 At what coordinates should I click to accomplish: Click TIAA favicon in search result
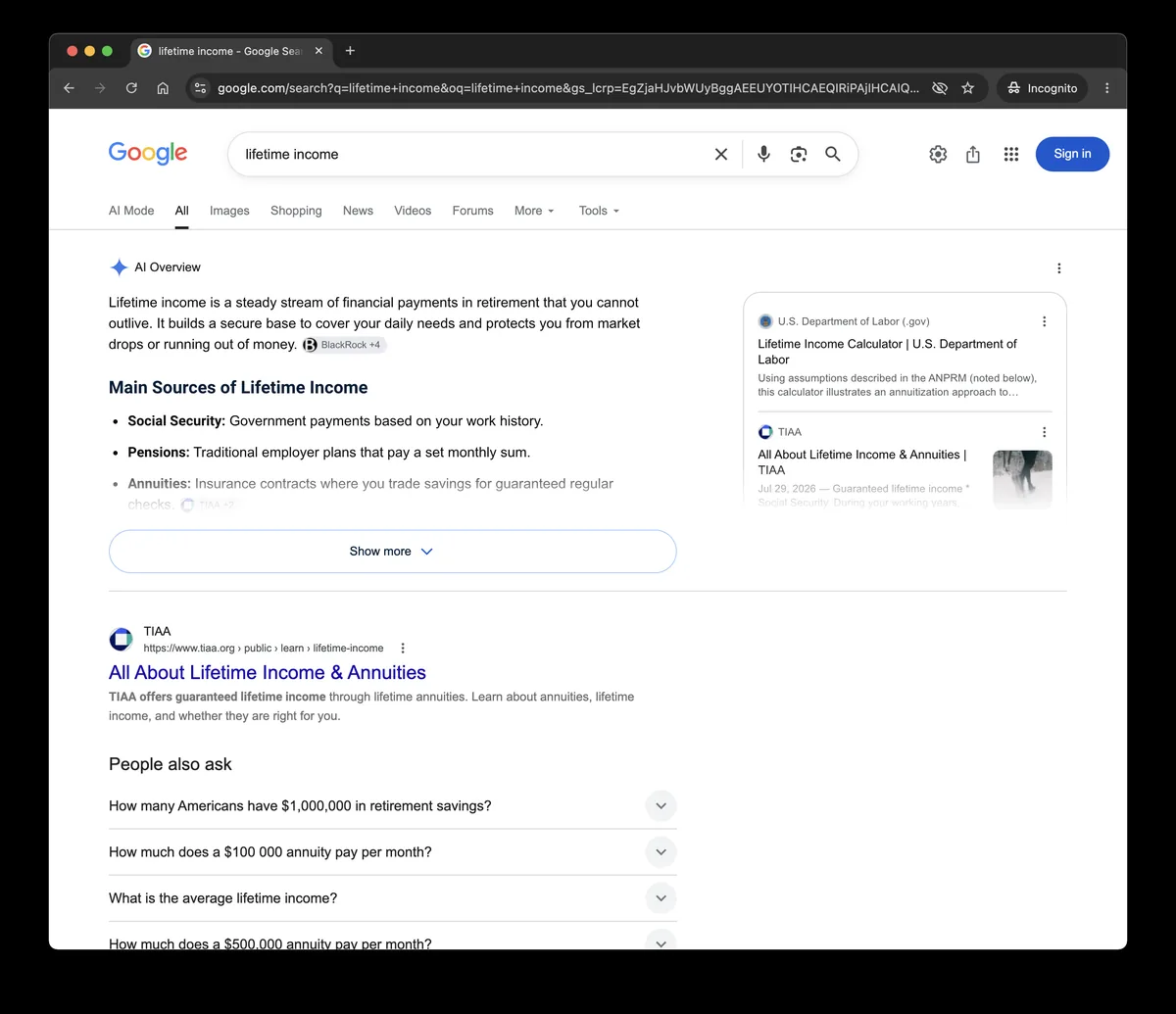pos(121,640)
